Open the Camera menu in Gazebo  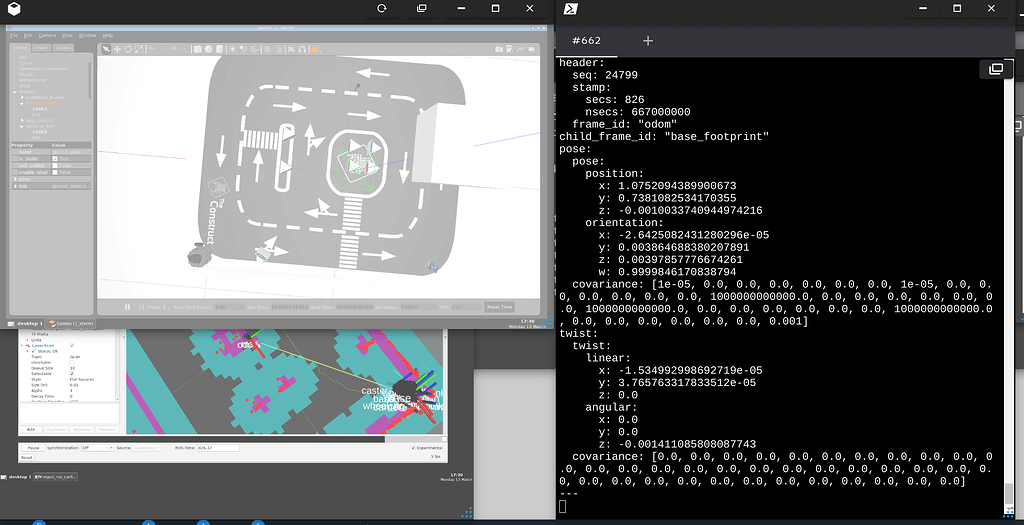click(x=47, y=35)
